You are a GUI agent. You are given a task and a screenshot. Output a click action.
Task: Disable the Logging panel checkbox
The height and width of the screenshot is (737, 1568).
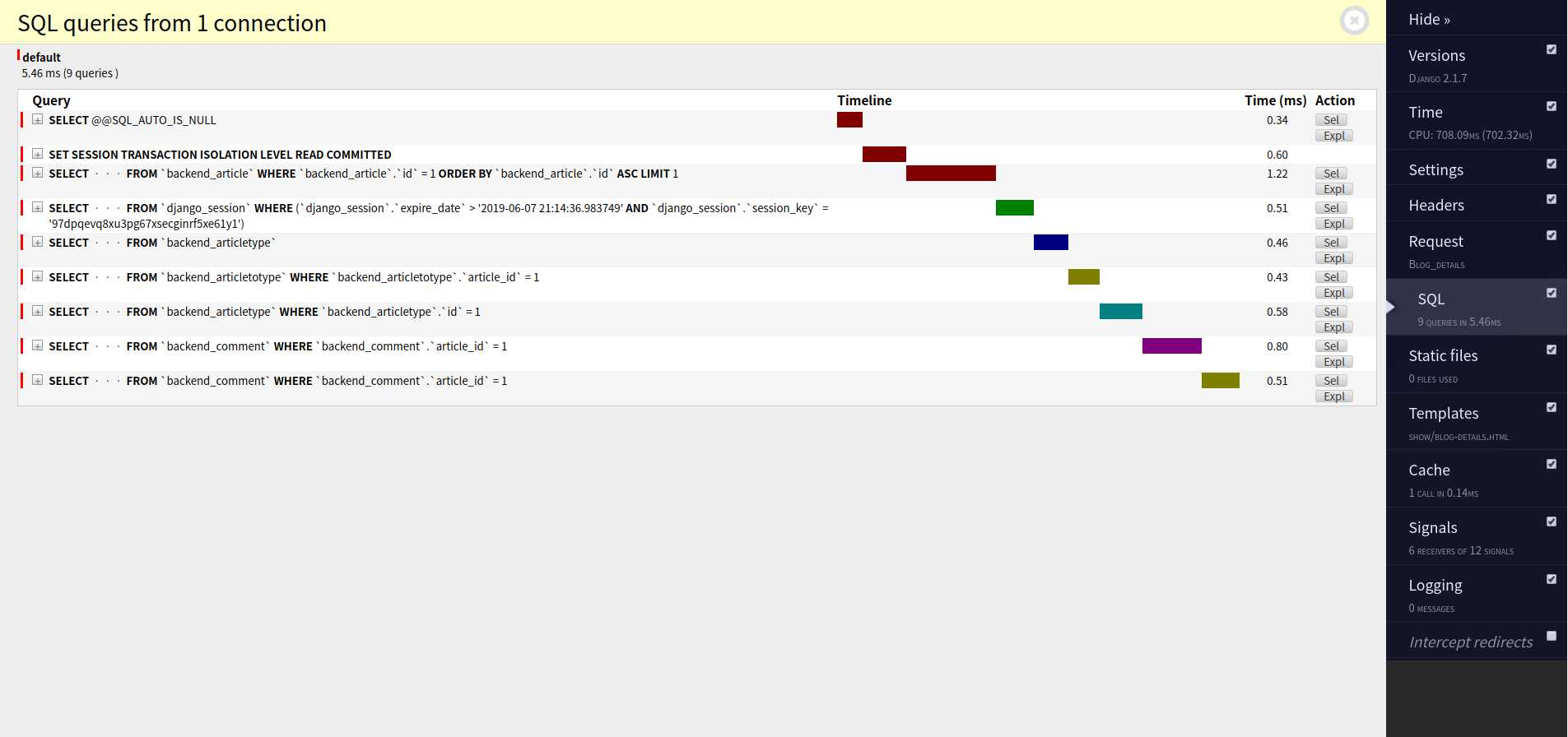coord(1552,579)
